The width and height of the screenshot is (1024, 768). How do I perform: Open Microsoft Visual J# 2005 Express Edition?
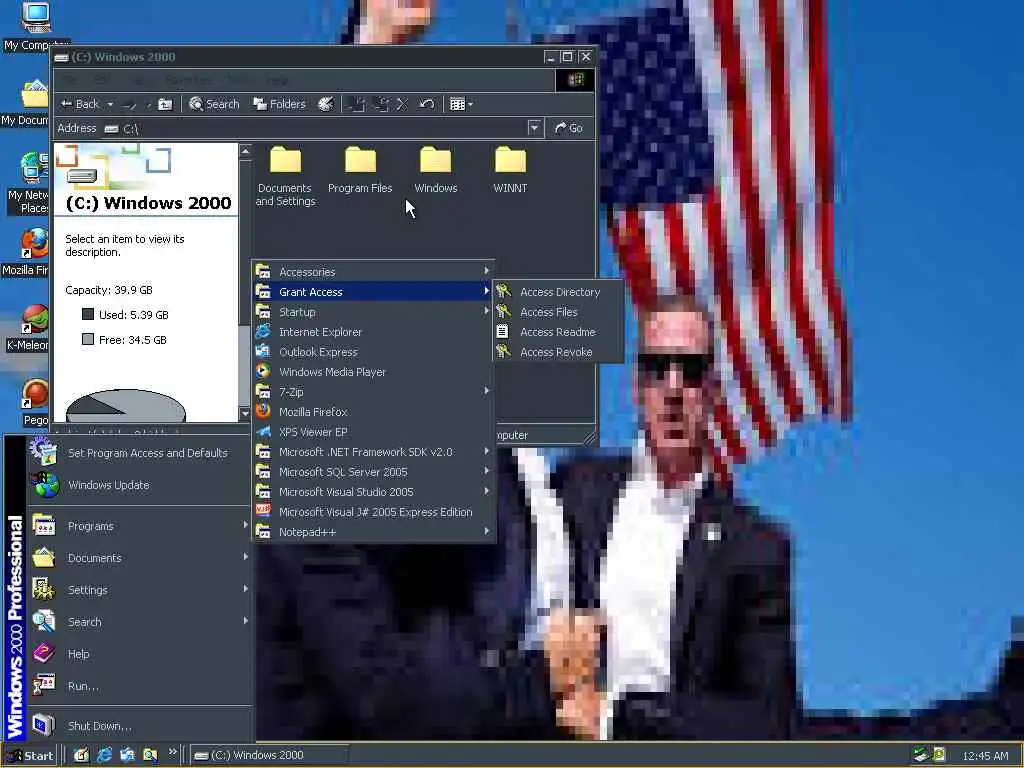tap(373, 512)
